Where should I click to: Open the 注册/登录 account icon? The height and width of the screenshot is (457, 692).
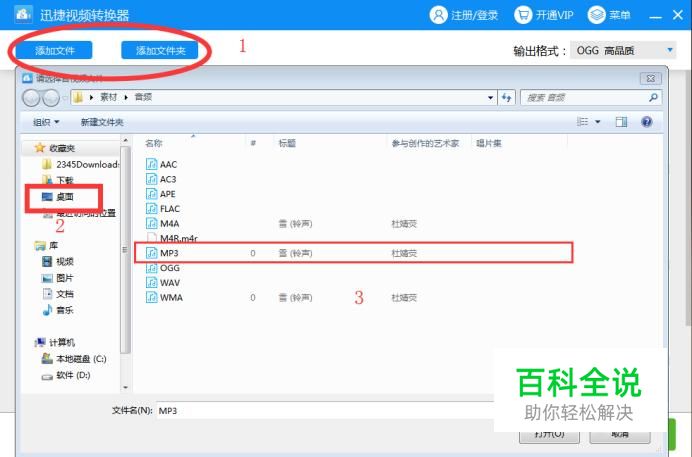click(438, 15)
